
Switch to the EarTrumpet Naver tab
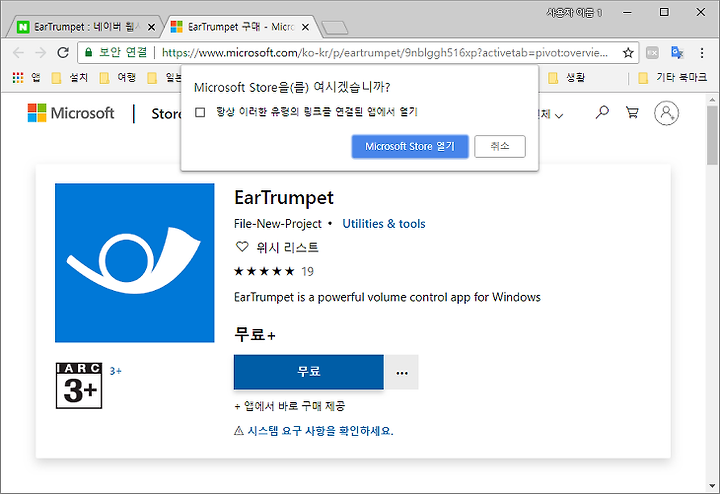tap(85, 28)
